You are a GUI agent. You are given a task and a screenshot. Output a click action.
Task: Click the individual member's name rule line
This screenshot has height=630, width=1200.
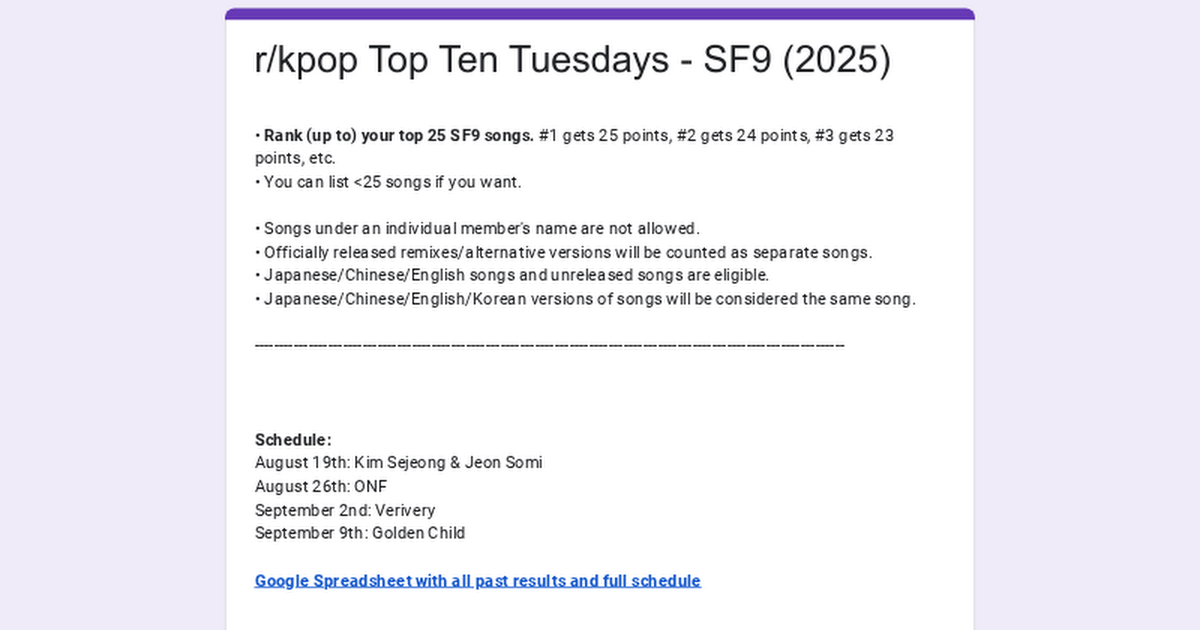[477, 229]
